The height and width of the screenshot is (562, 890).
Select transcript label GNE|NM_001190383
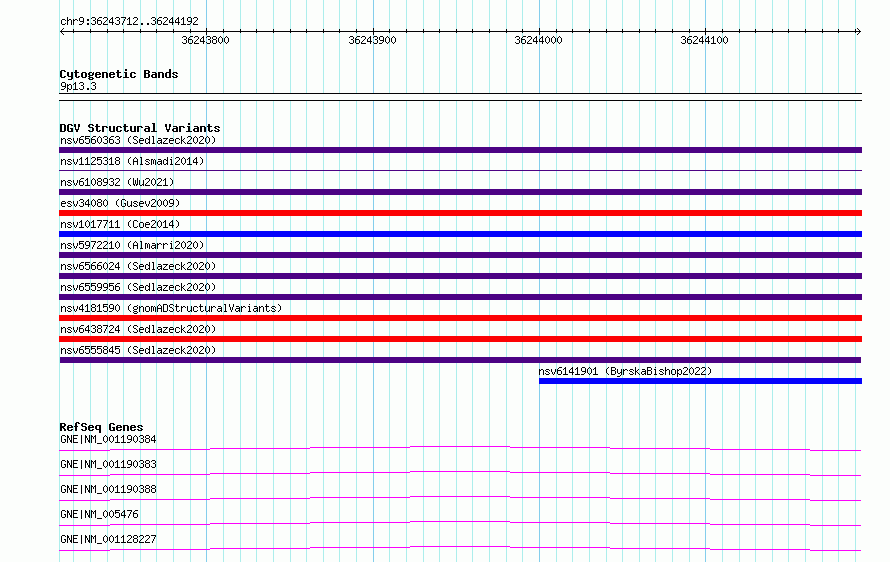tap(108, 464)
